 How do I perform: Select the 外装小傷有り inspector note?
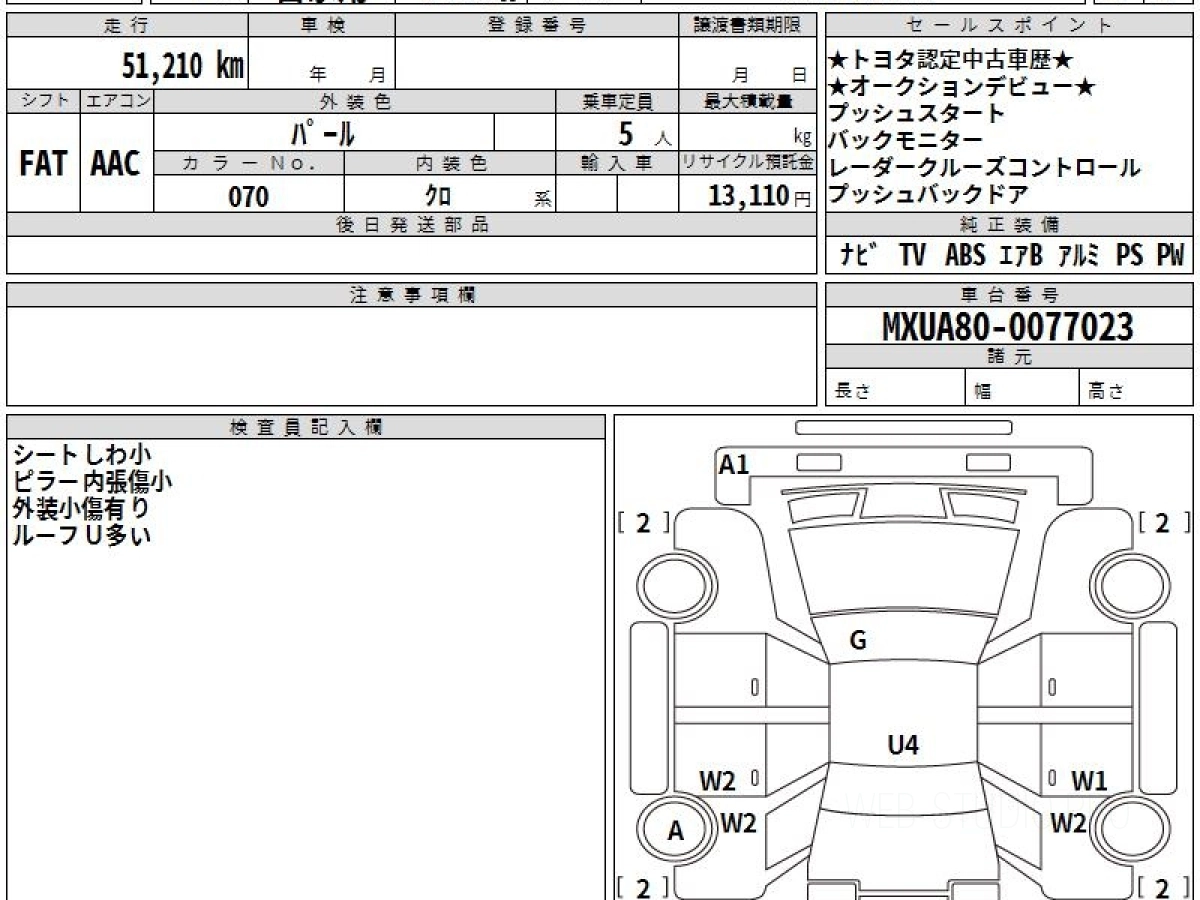(x=81, y=508)
